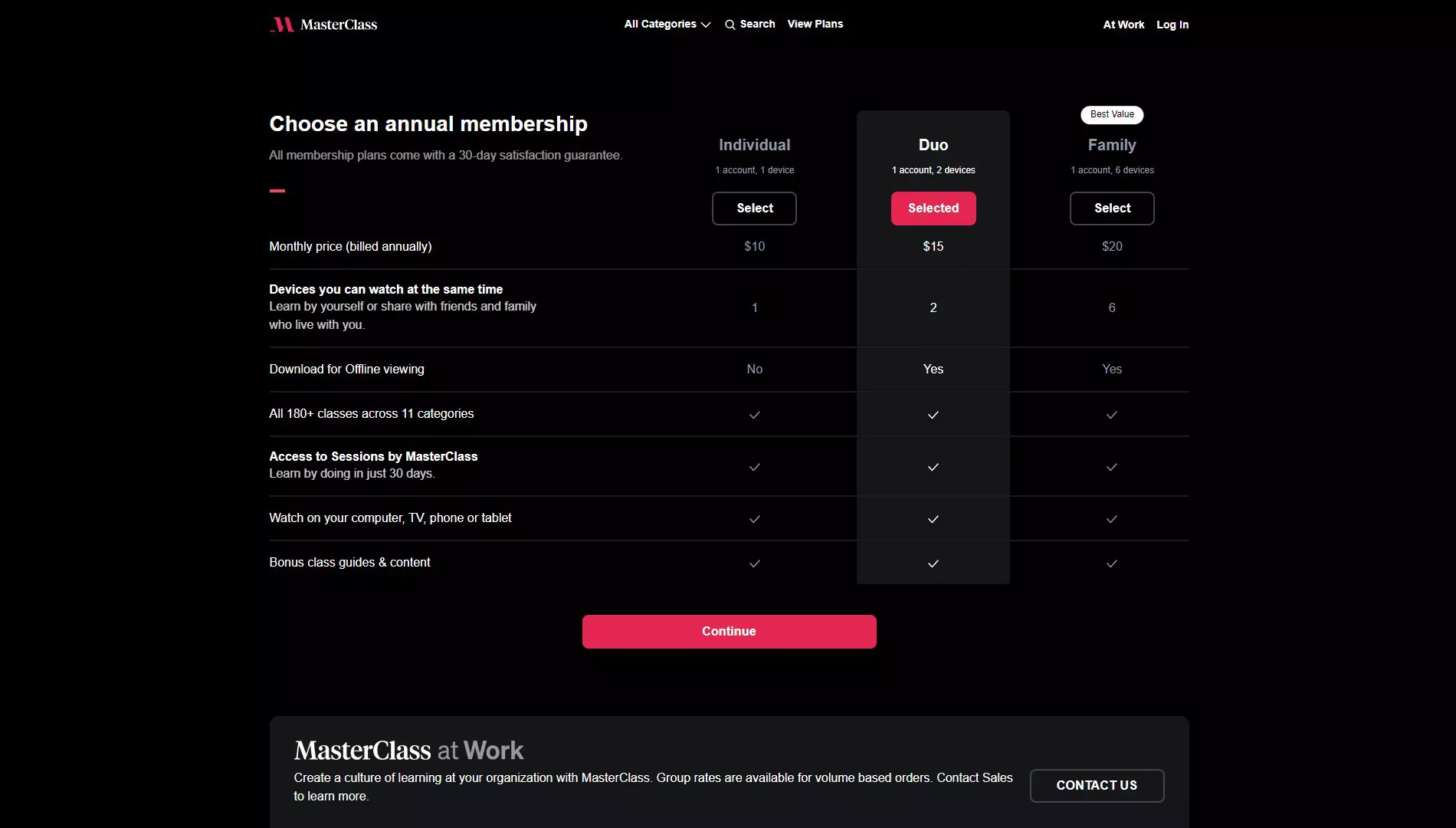Viewport: 1456px width, 828px height.
Task: Click Duo checkmark for Sessions access
Action: tap(933, 467)
